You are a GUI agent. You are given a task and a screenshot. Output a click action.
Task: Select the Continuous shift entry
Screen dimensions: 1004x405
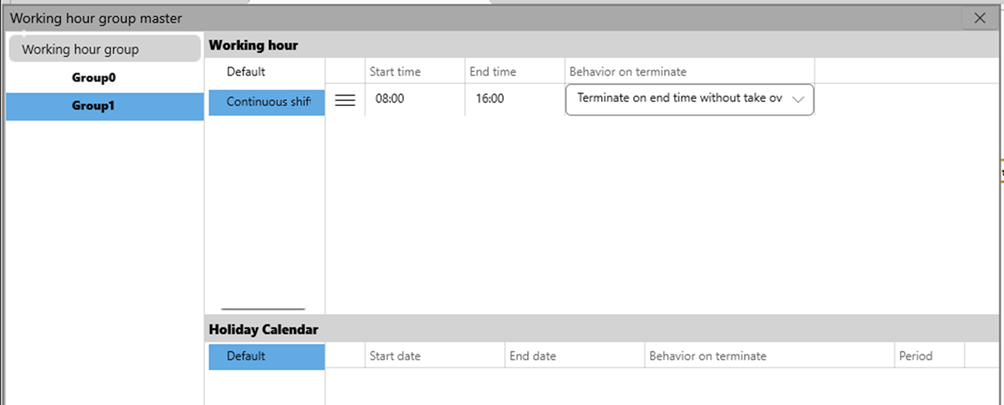(267, 101)
